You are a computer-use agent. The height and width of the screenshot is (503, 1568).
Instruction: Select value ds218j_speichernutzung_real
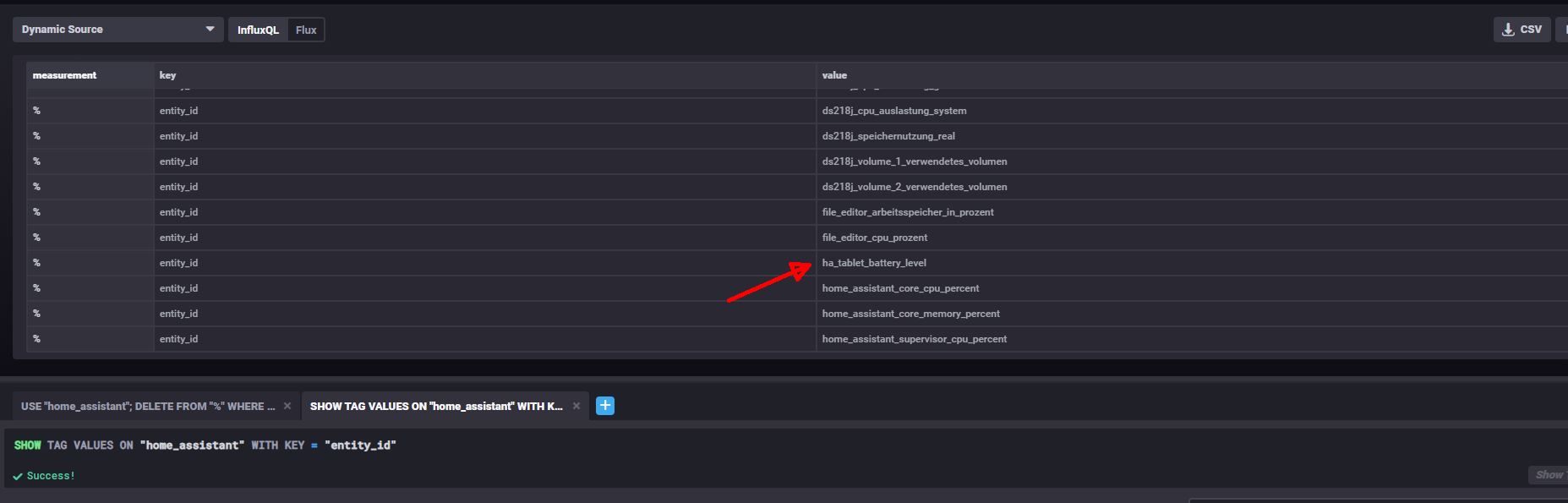[888, 136]
